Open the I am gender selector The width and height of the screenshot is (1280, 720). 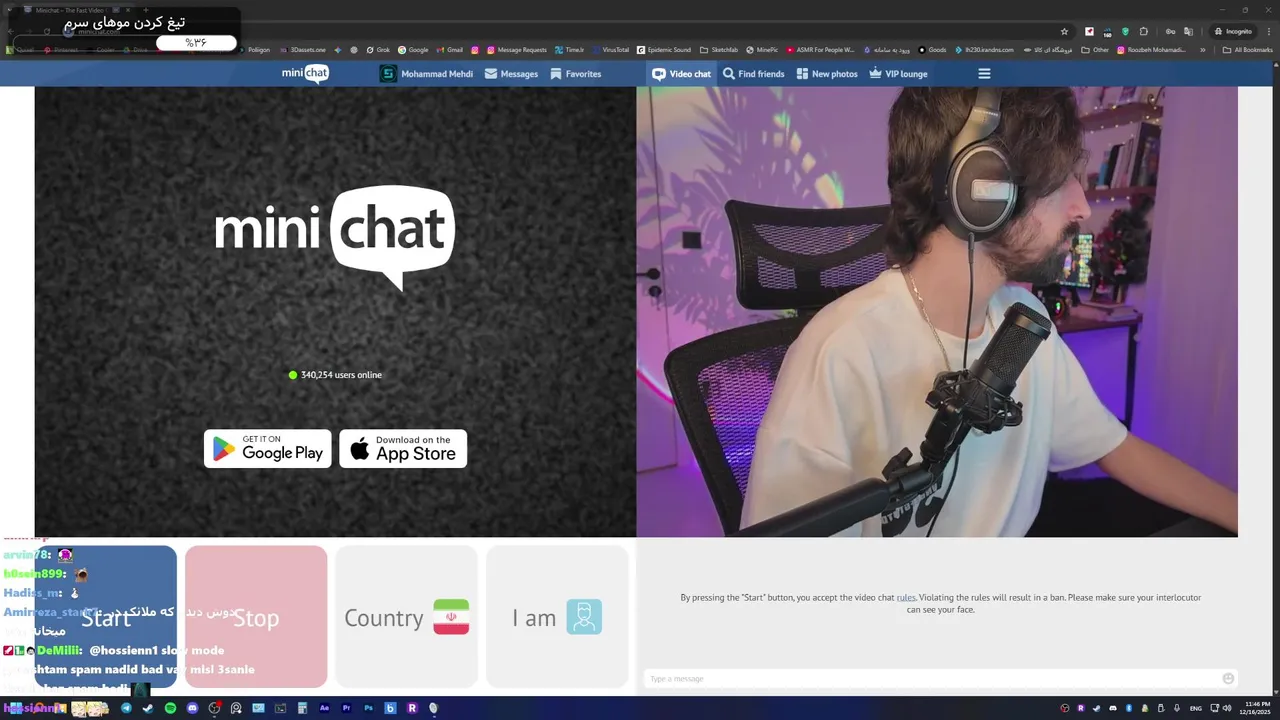pyautogui.click(x=557, y=617)
